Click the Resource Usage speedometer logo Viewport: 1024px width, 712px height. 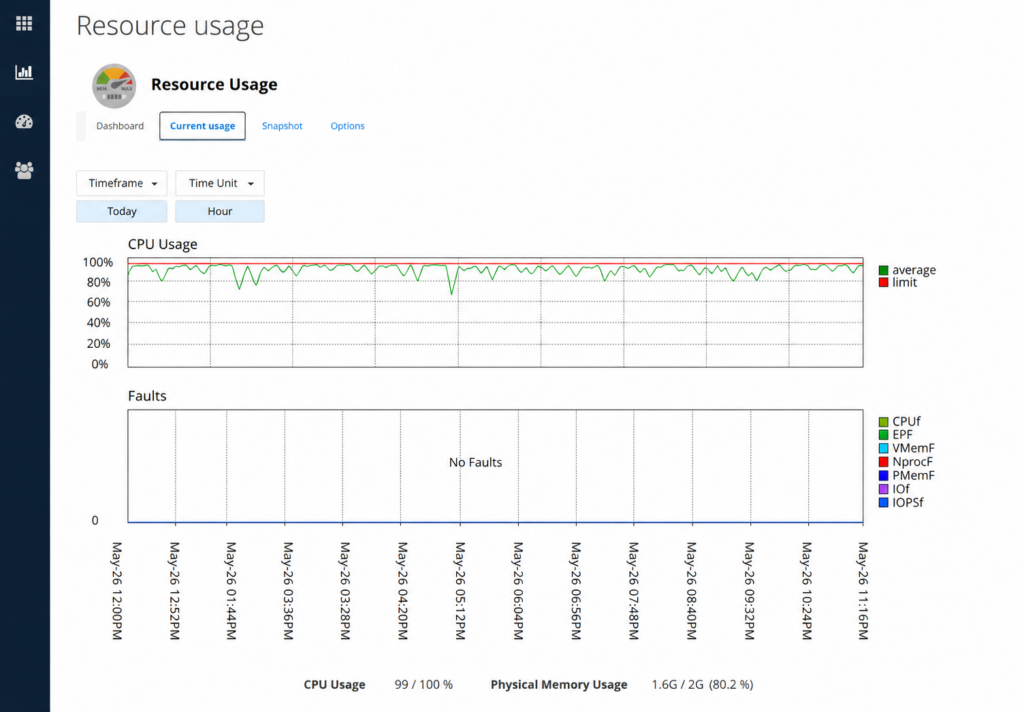coord(114,86)
